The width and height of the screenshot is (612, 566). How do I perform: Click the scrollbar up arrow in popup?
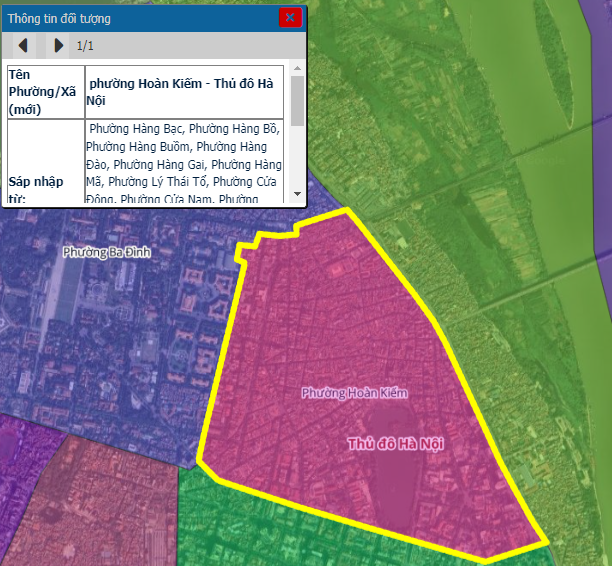pos(297,68)
